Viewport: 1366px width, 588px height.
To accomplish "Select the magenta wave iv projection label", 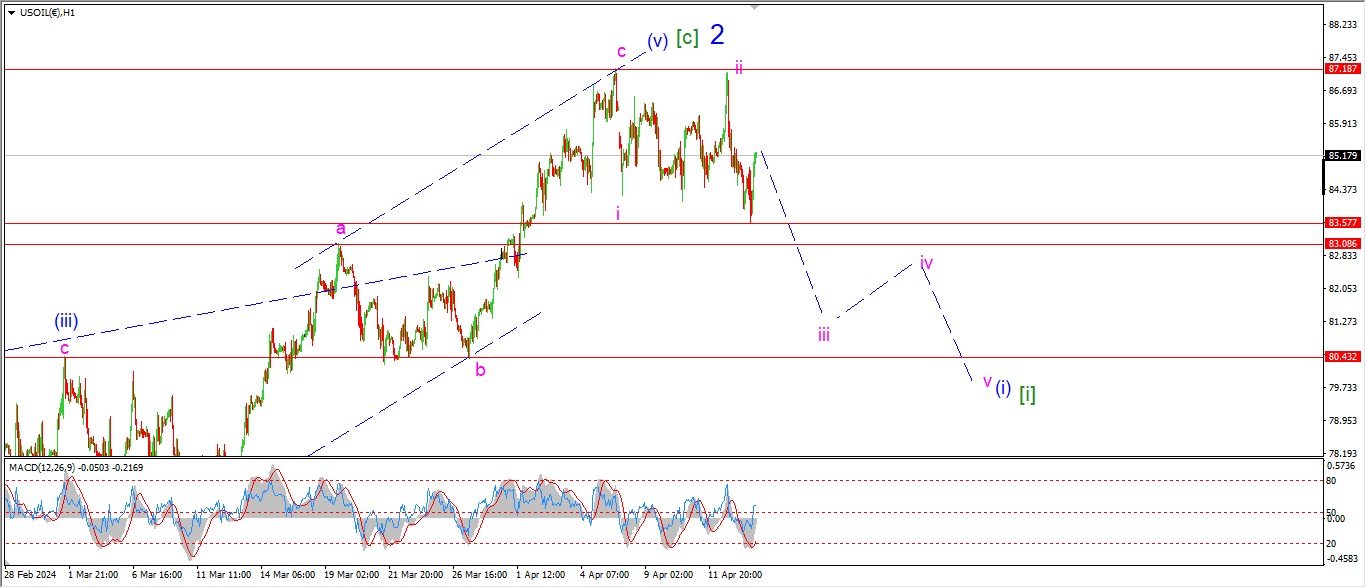I will pyautogui.click(x=927, y=264).
